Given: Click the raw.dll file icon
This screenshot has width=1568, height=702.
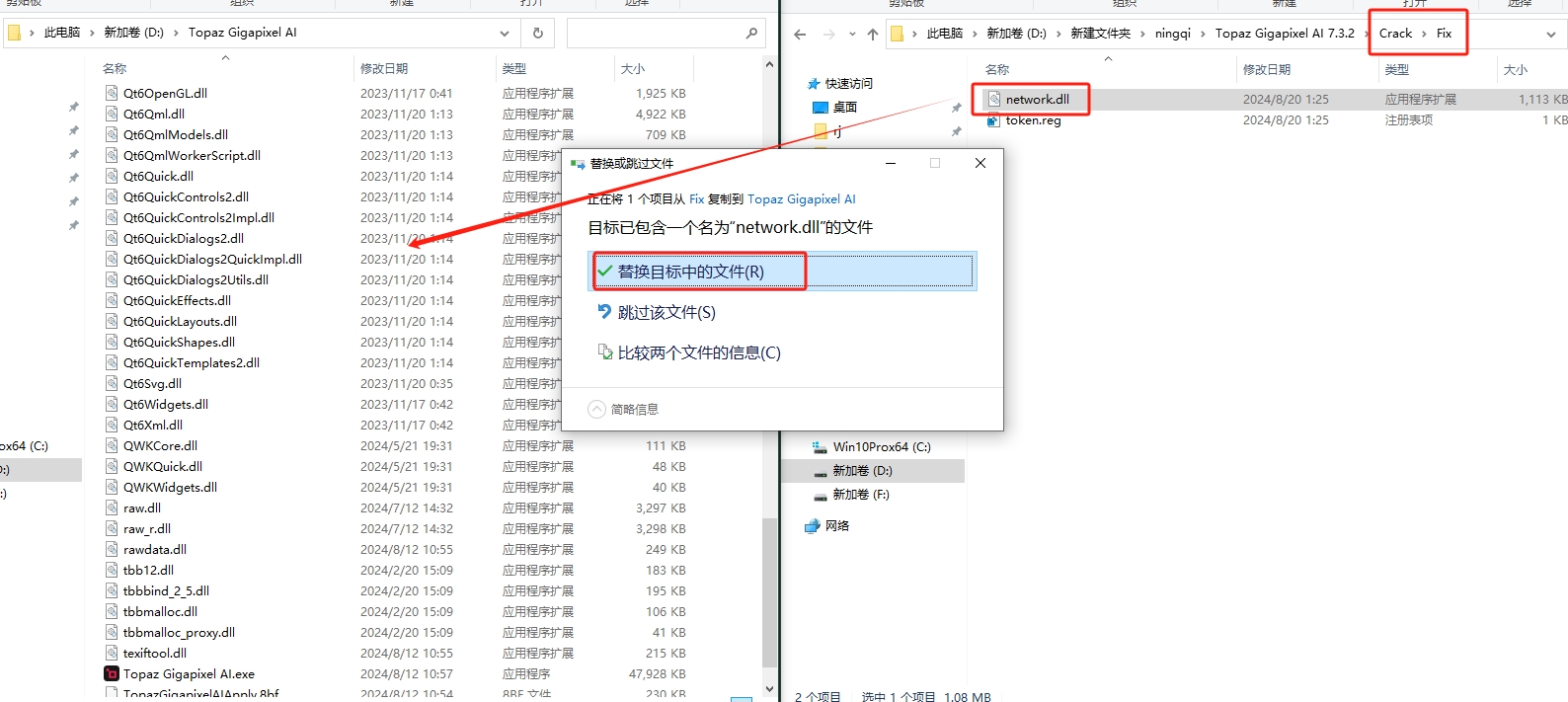Looking at the screenshot, I should 112,507.
